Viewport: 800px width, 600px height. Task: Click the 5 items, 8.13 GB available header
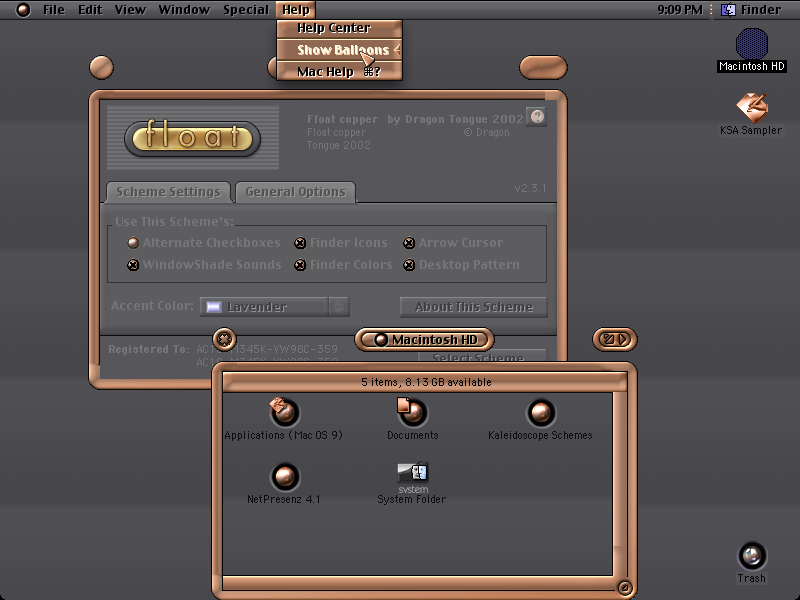pos(426,382)
